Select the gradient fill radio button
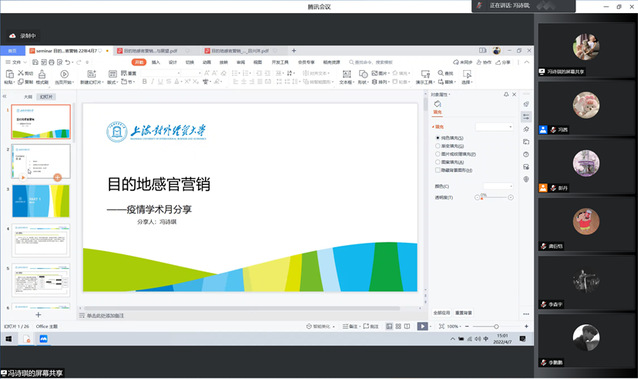638x379 pixels. pos(438,146)
